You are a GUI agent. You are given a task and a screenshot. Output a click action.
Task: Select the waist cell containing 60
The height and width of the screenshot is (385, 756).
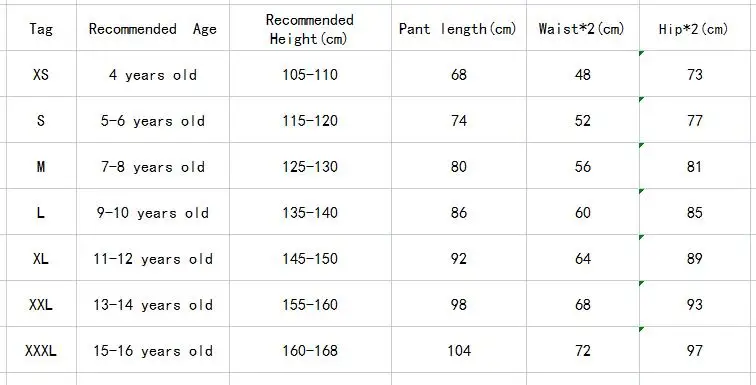582,212
